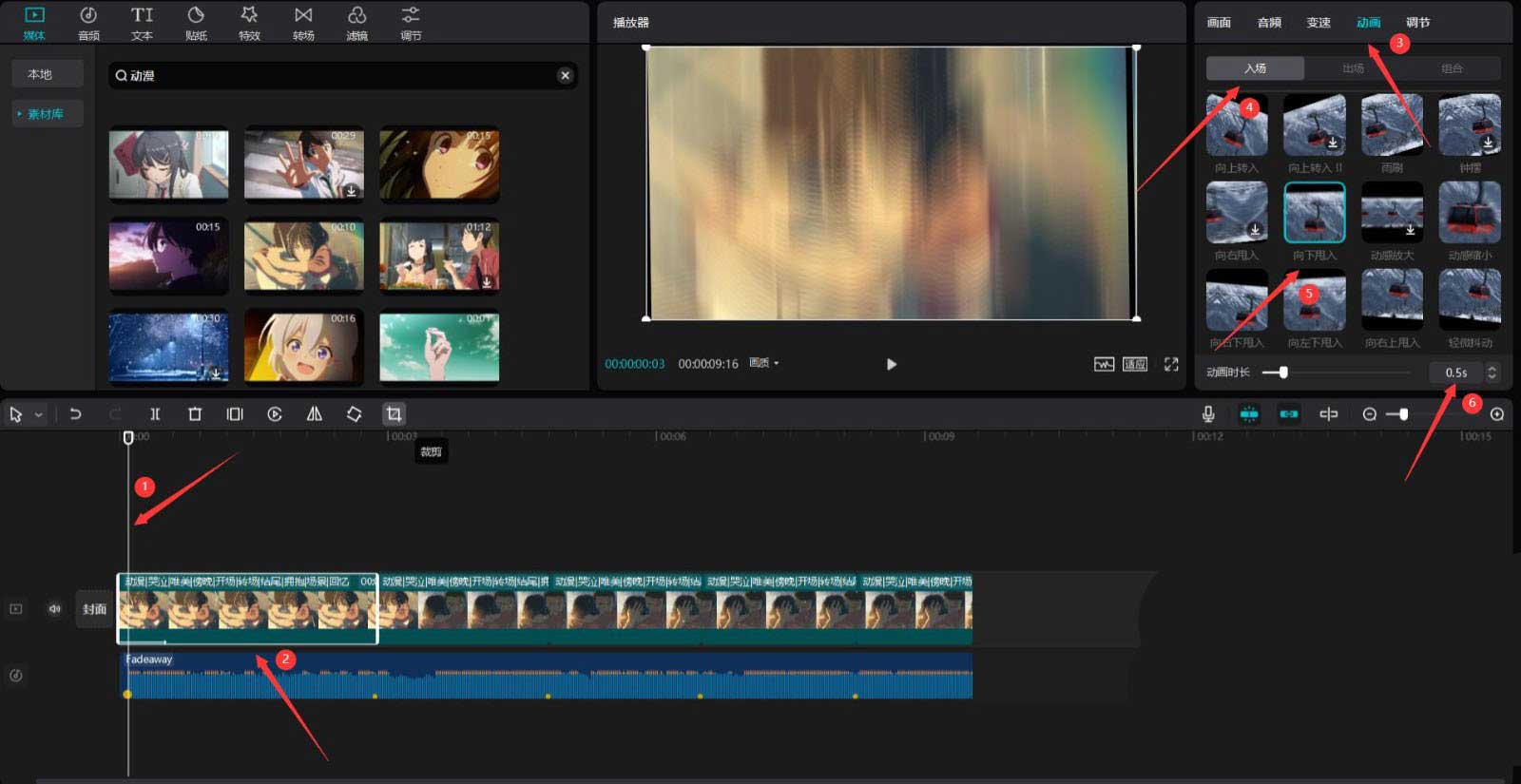Switch to the 画面 picture tab
The width and height of the screenshot is (1521, 784).
1219,23
